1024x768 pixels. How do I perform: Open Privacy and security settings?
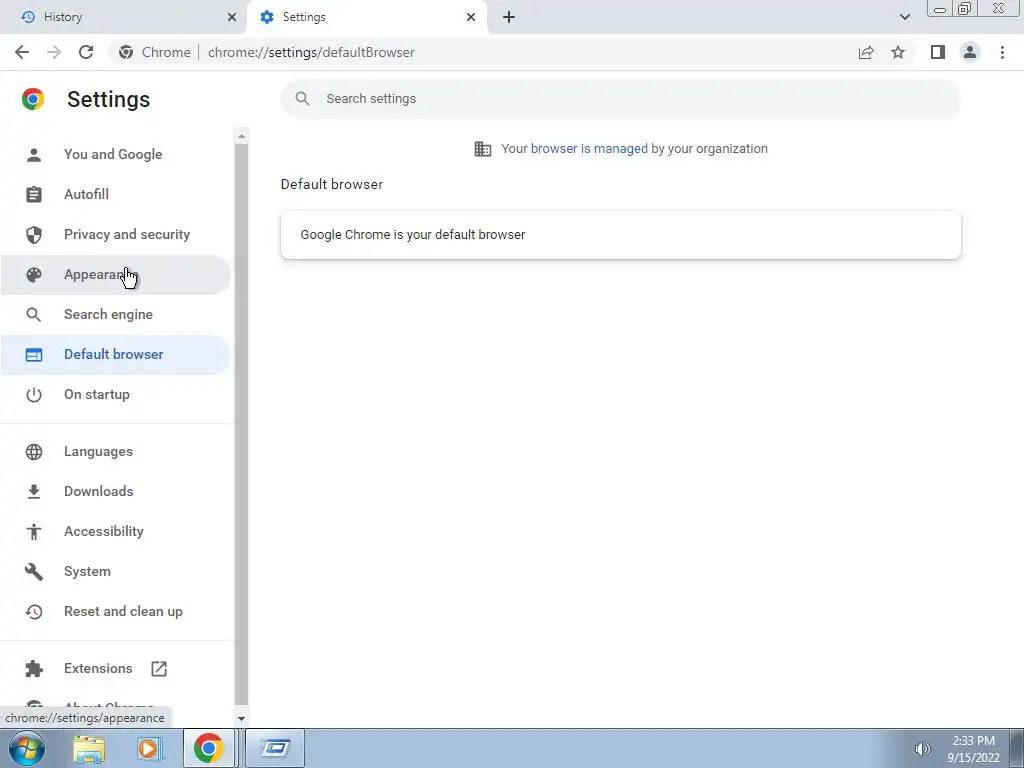(116, 234)
